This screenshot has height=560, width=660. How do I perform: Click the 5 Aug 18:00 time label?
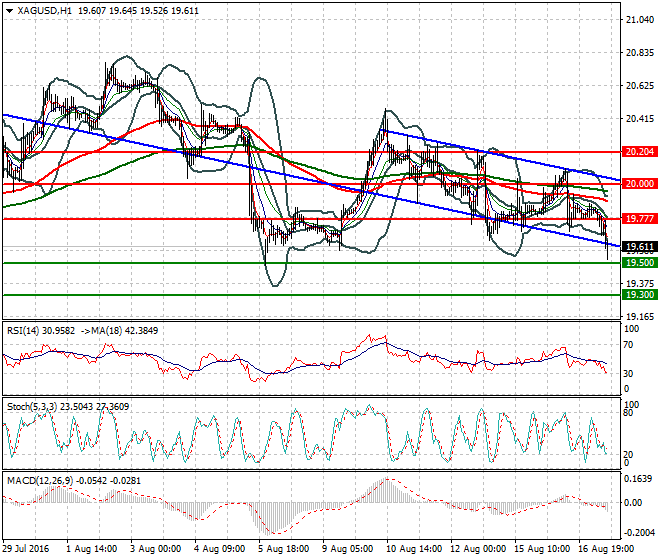click(x=283, y=549)
